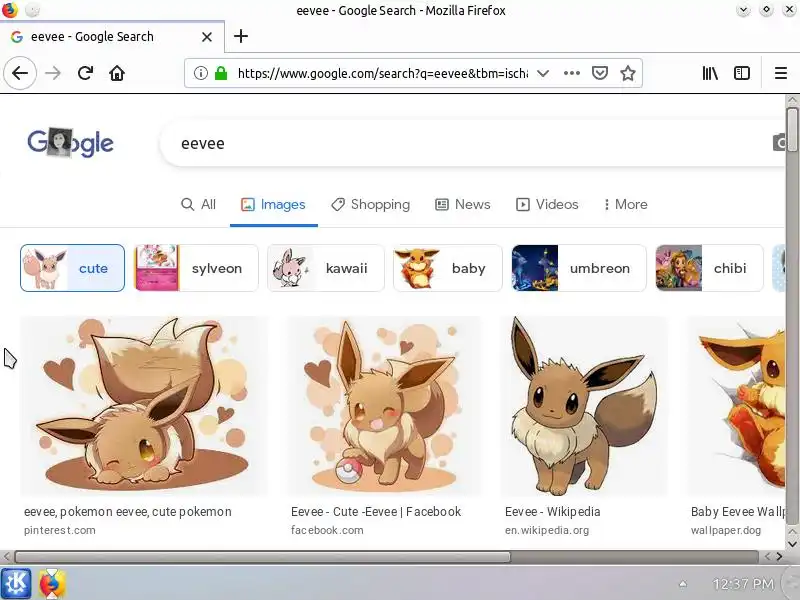This screenshot has width=800, height=600.
Task: Click the 12:37 PM taskbar clock
Action: click(743, 584)
